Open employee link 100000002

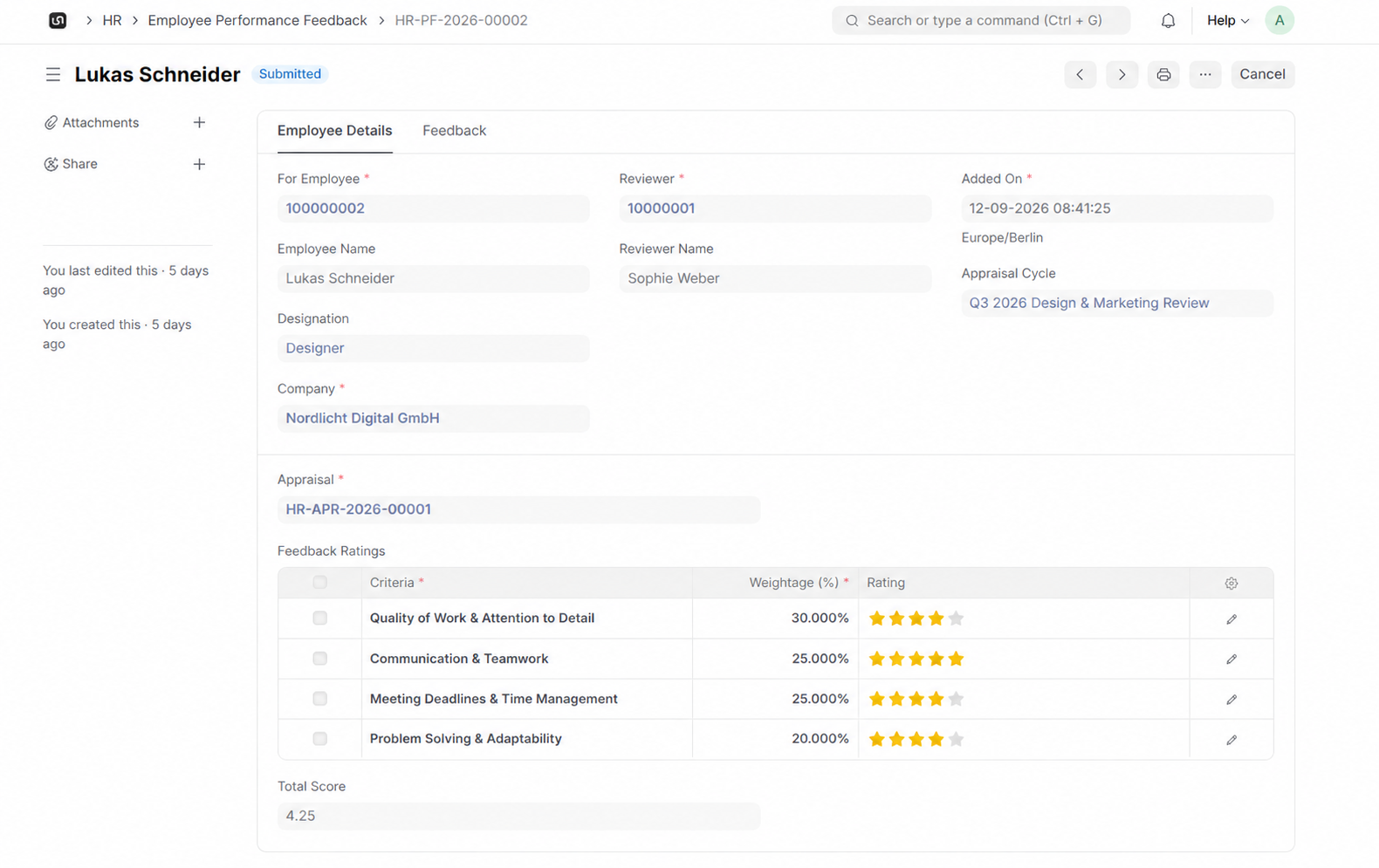[x=325, y=208]
